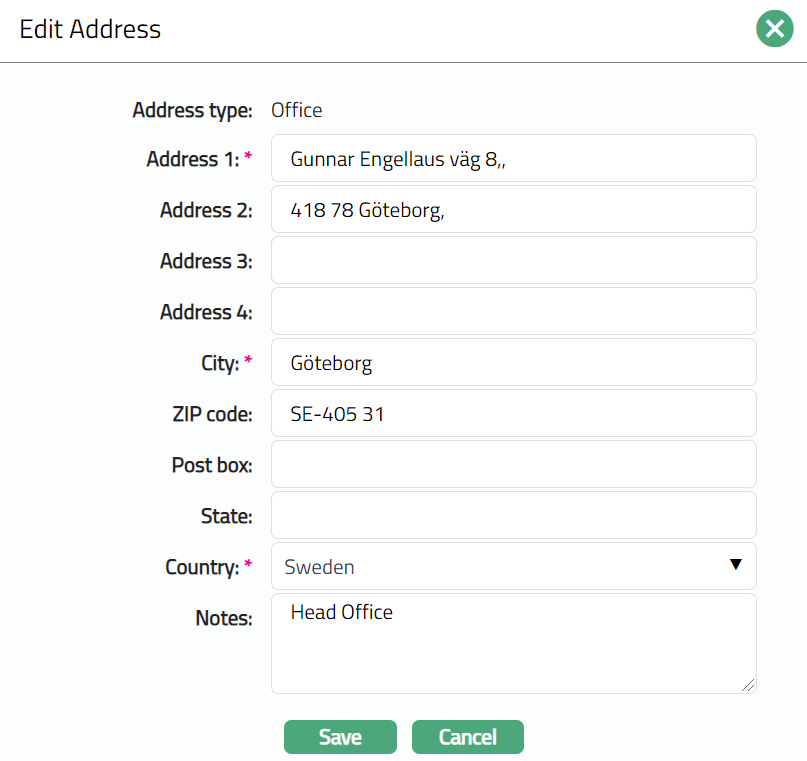Image resolution: width=807 pixels, height=761 pixels.
Task: Click into the Address 1 field
Action: click(513, 159)
